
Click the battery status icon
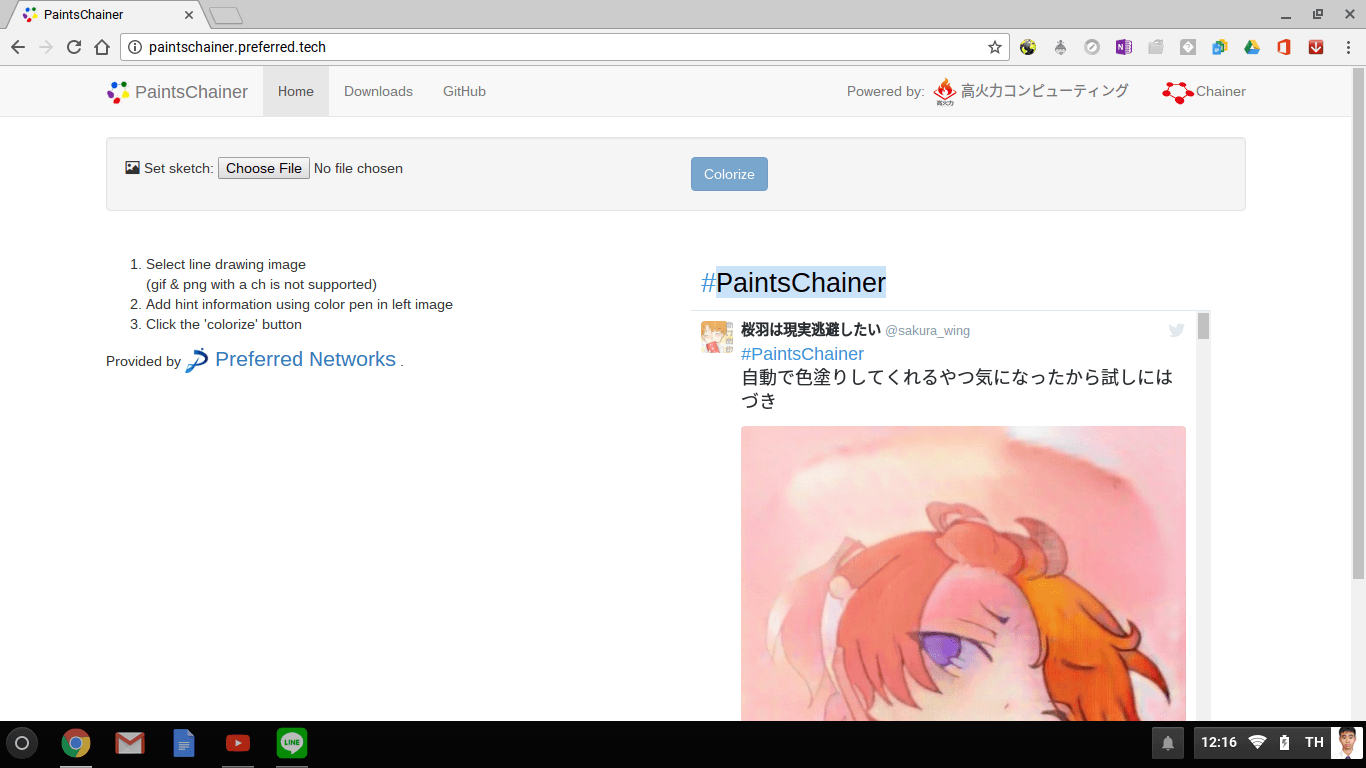coord(1285,742)
